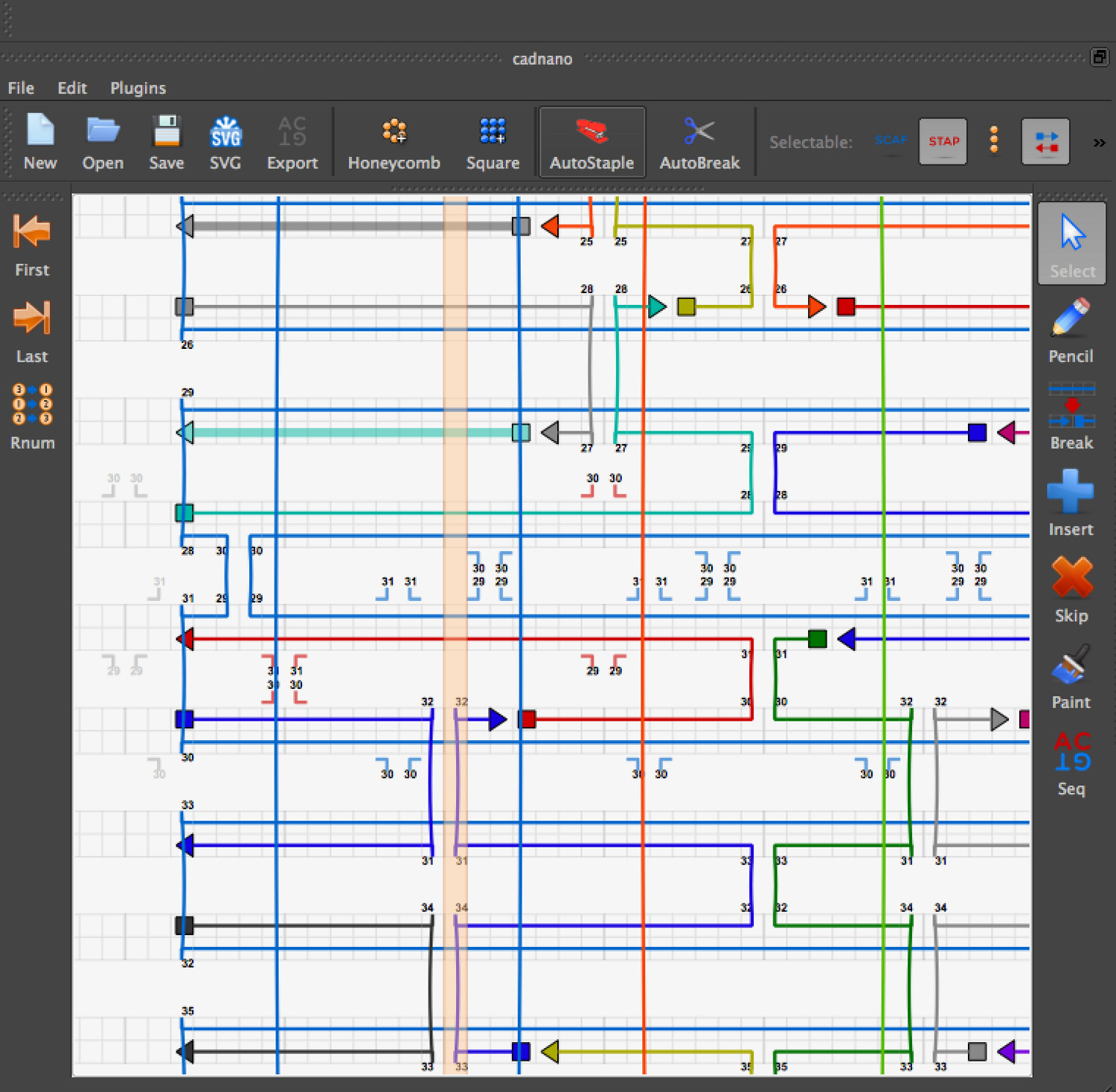Image resolution: width=1116 pixels, height=1092 pixels.
Task: Open the Plugins menu
Action: (138, 88)
